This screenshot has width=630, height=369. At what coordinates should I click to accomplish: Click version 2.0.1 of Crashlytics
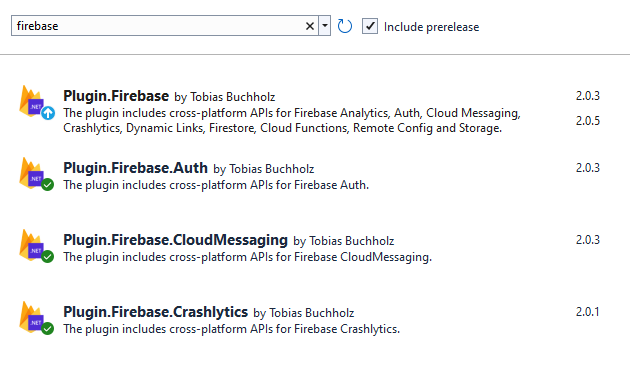click(x=587, y=312)
